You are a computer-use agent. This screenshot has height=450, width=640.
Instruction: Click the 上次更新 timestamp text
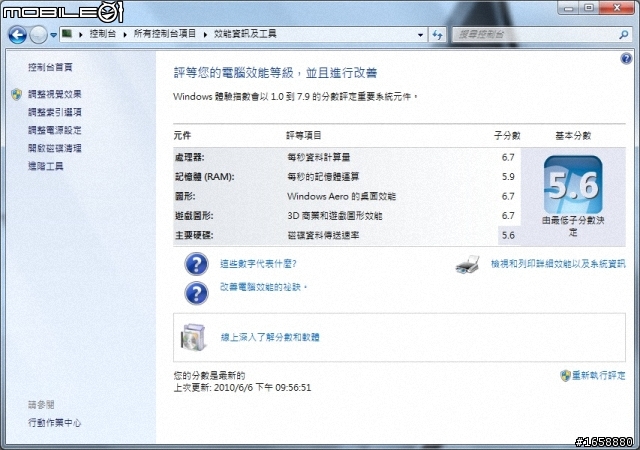click(242, 388)
